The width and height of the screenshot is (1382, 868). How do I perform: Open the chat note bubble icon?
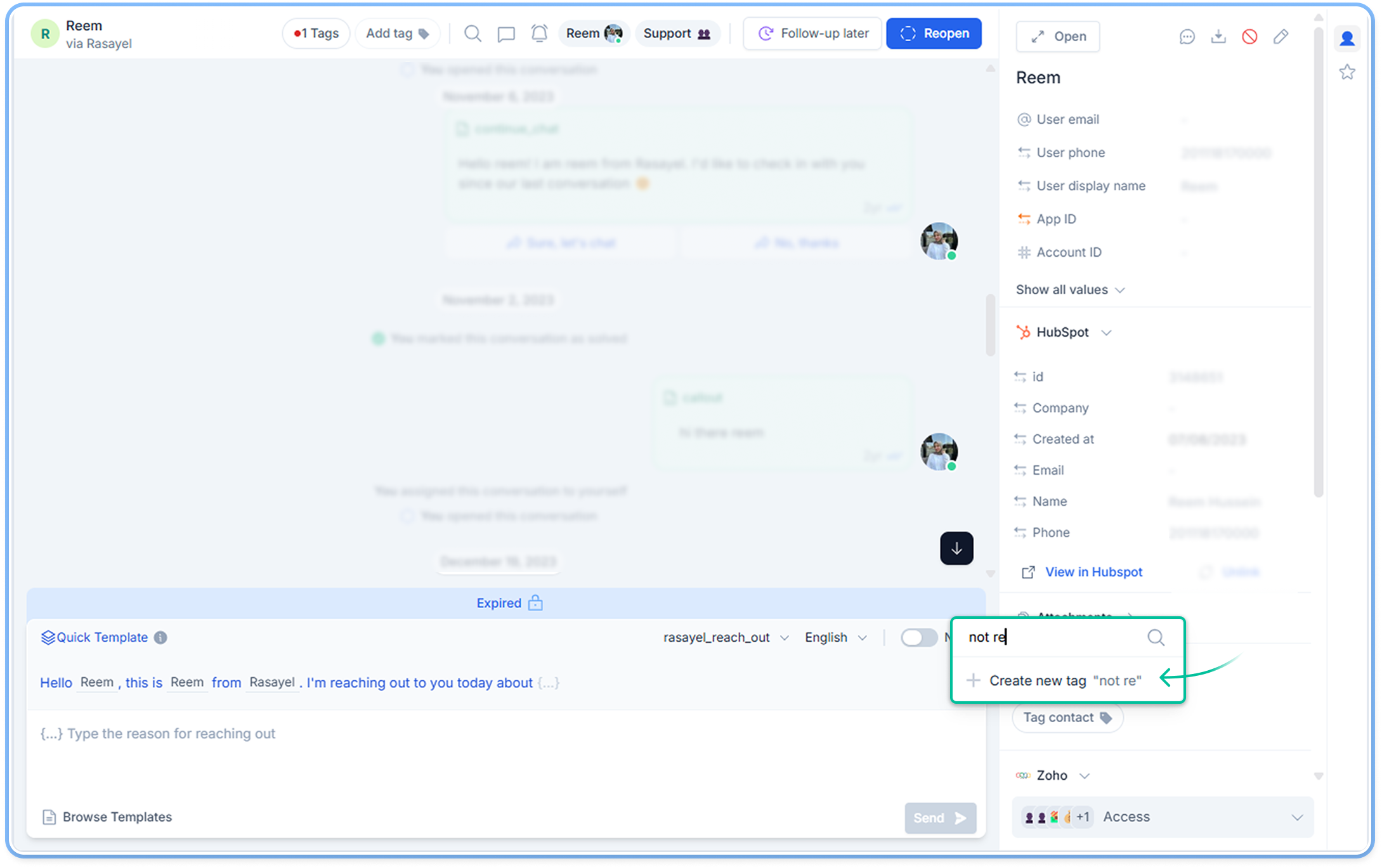[505, 34]
